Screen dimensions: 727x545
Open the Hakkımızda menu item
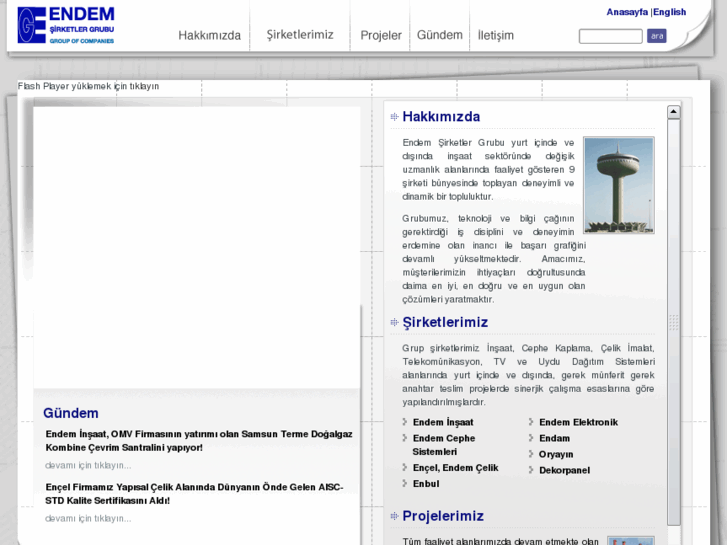tap(210, 35)
